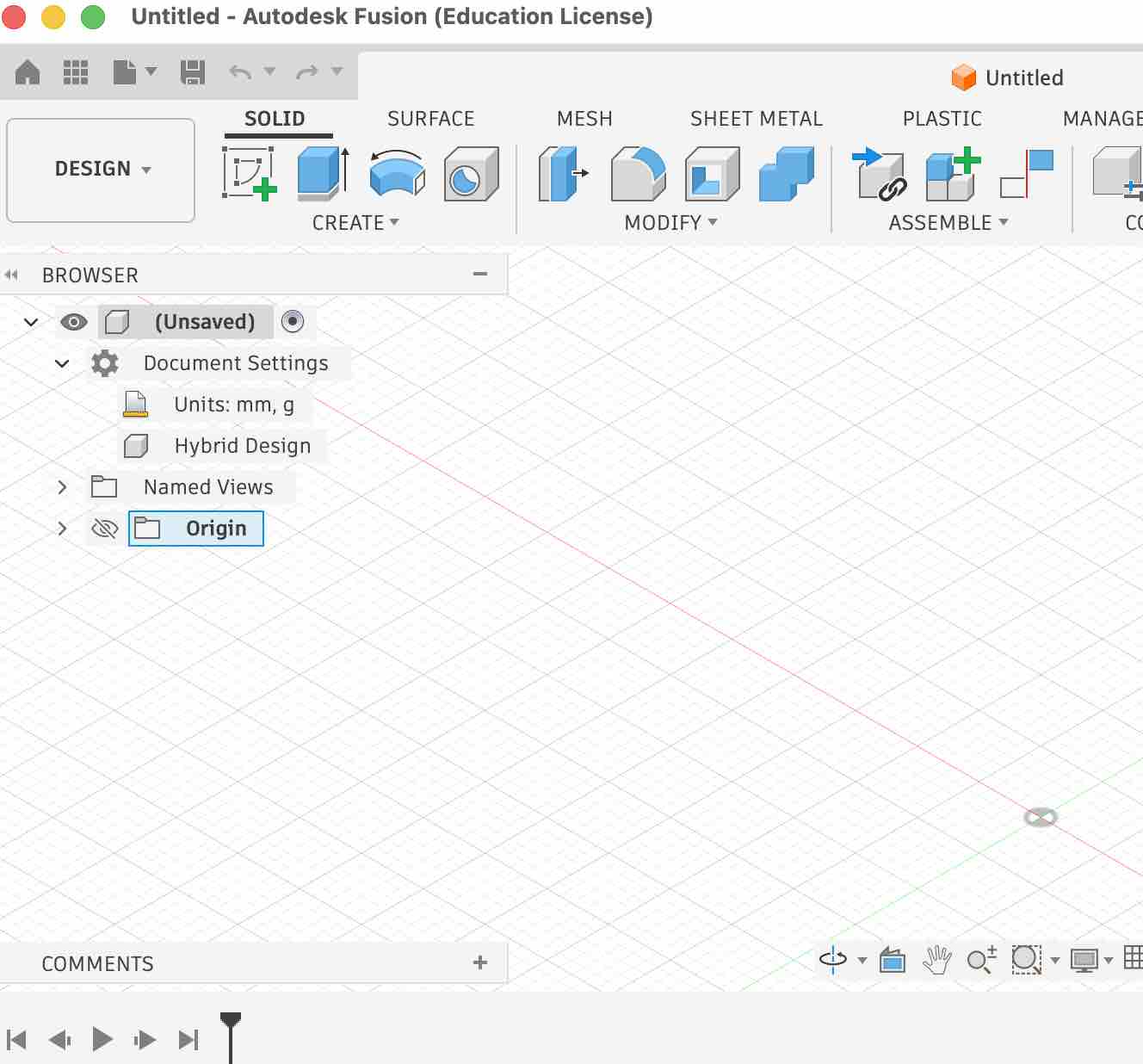Open the redo history dropdown arrow
The image size is (1143, 1064).
(337, 71)
